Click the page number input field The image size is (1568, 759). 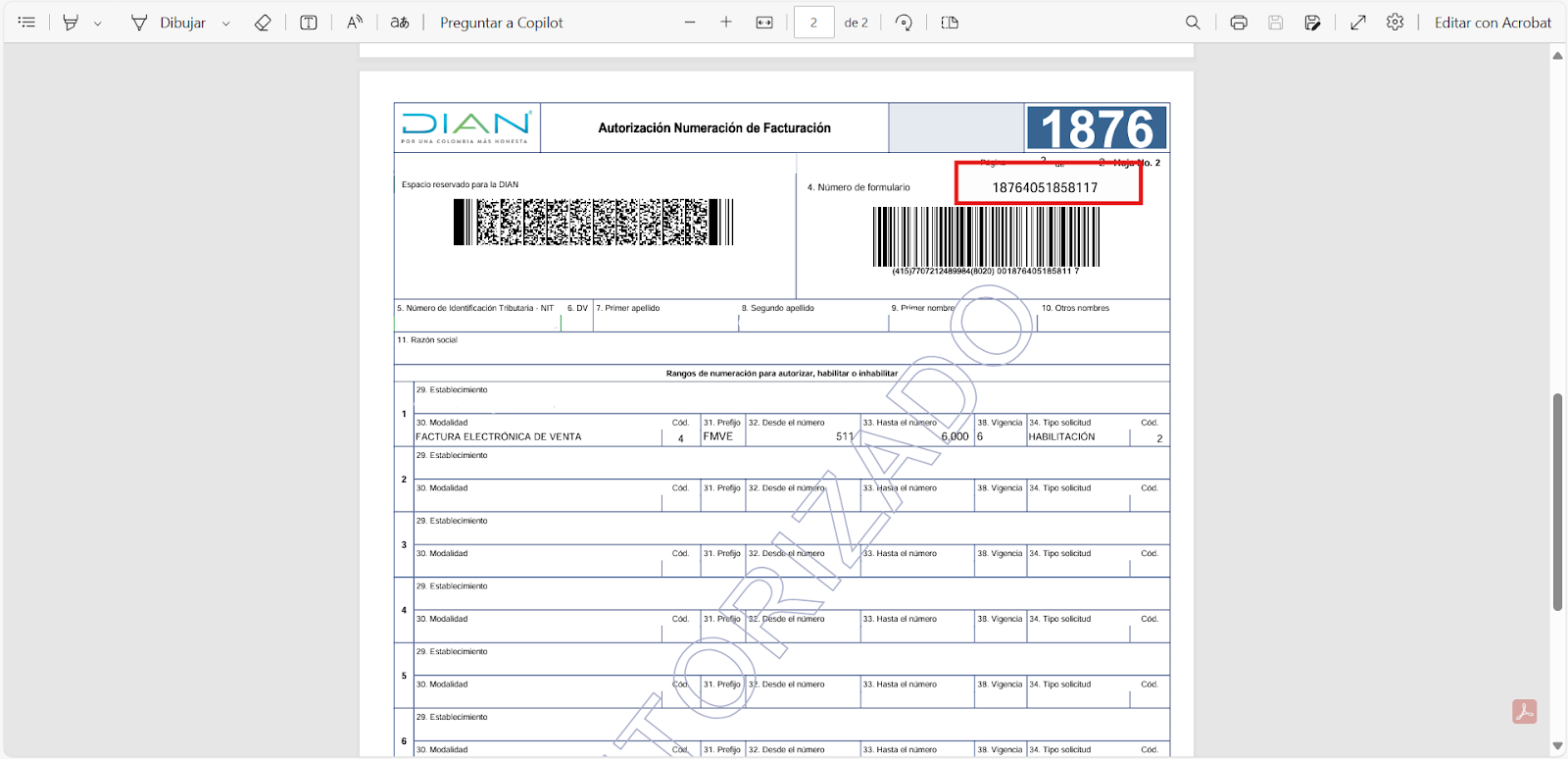pos(813,23)
